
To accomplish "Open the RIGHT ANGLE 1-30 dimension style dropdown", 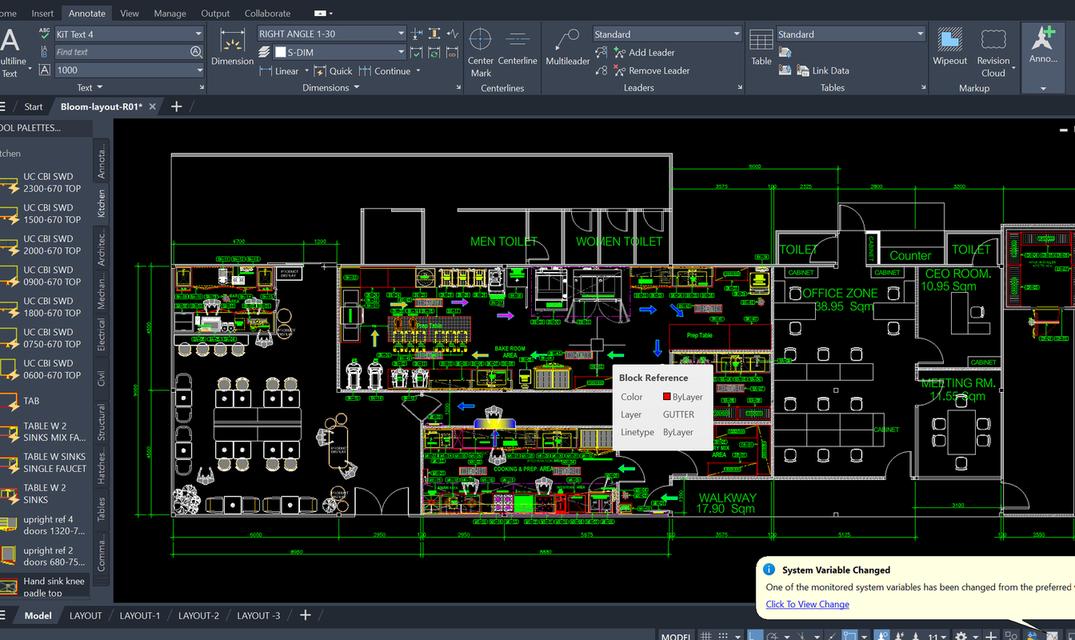I will click(x=399, y=33).
